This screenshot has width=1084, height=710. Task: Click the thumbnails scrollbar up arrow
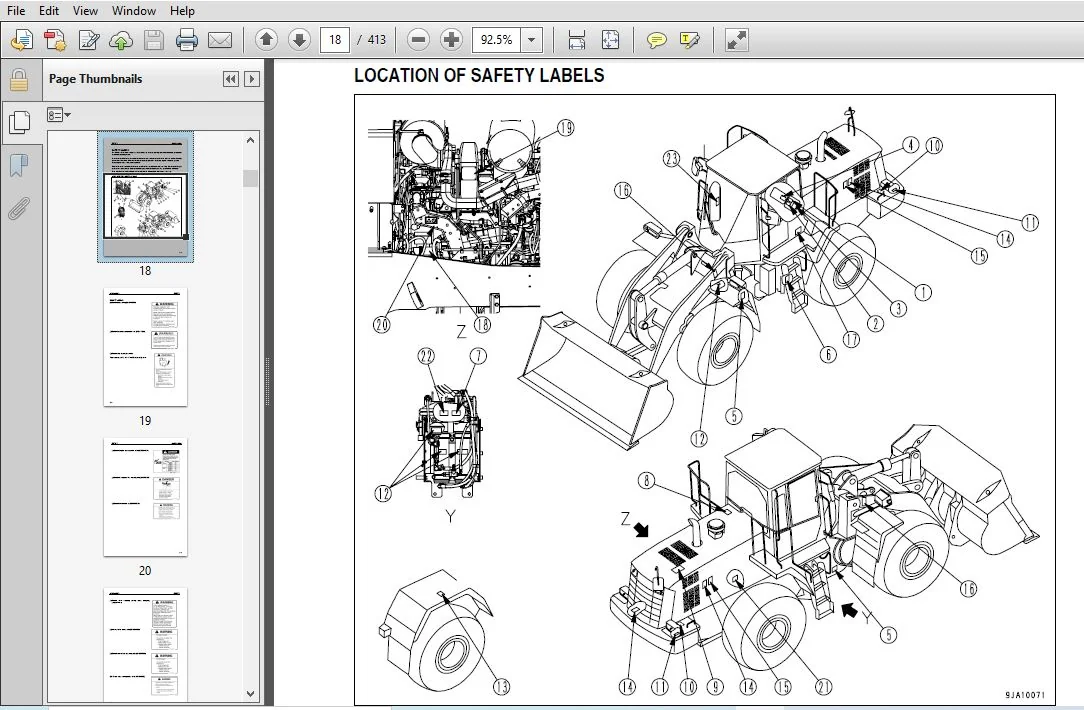[250, 140]
